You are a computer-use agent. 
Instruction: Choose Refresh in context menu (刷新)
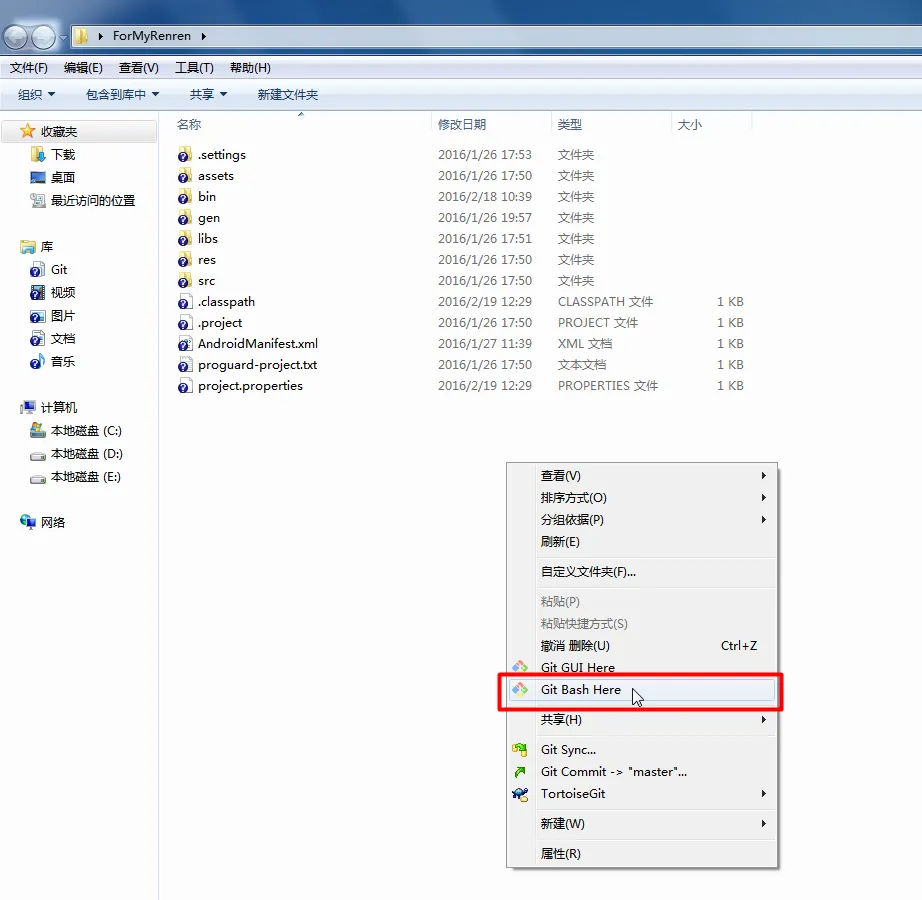coord(642,542)
